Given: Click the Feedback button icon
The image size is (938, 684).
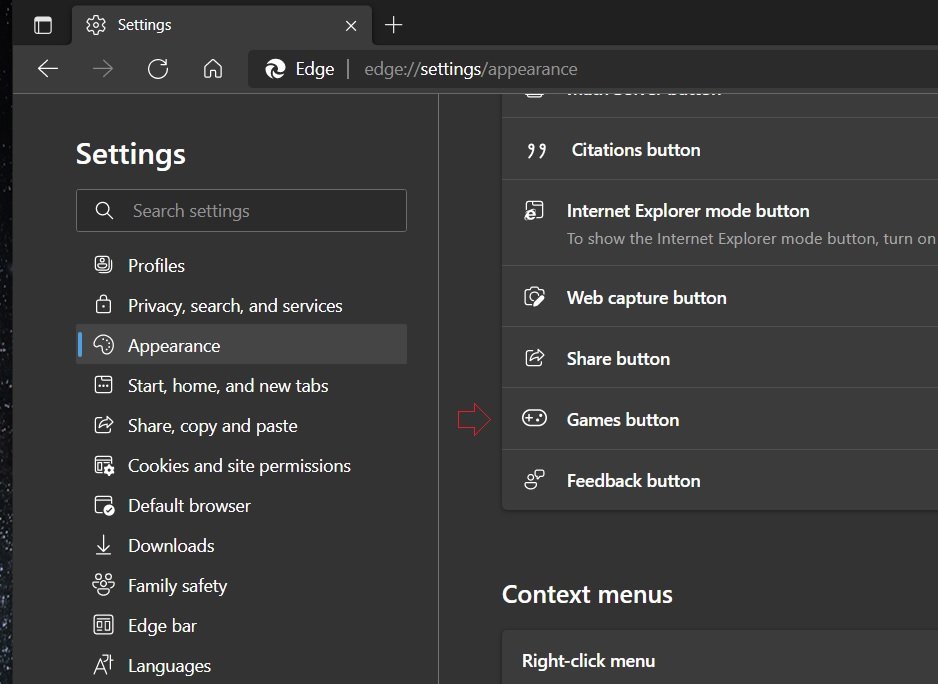Looking at the screenshot, I should coord(534,480).
